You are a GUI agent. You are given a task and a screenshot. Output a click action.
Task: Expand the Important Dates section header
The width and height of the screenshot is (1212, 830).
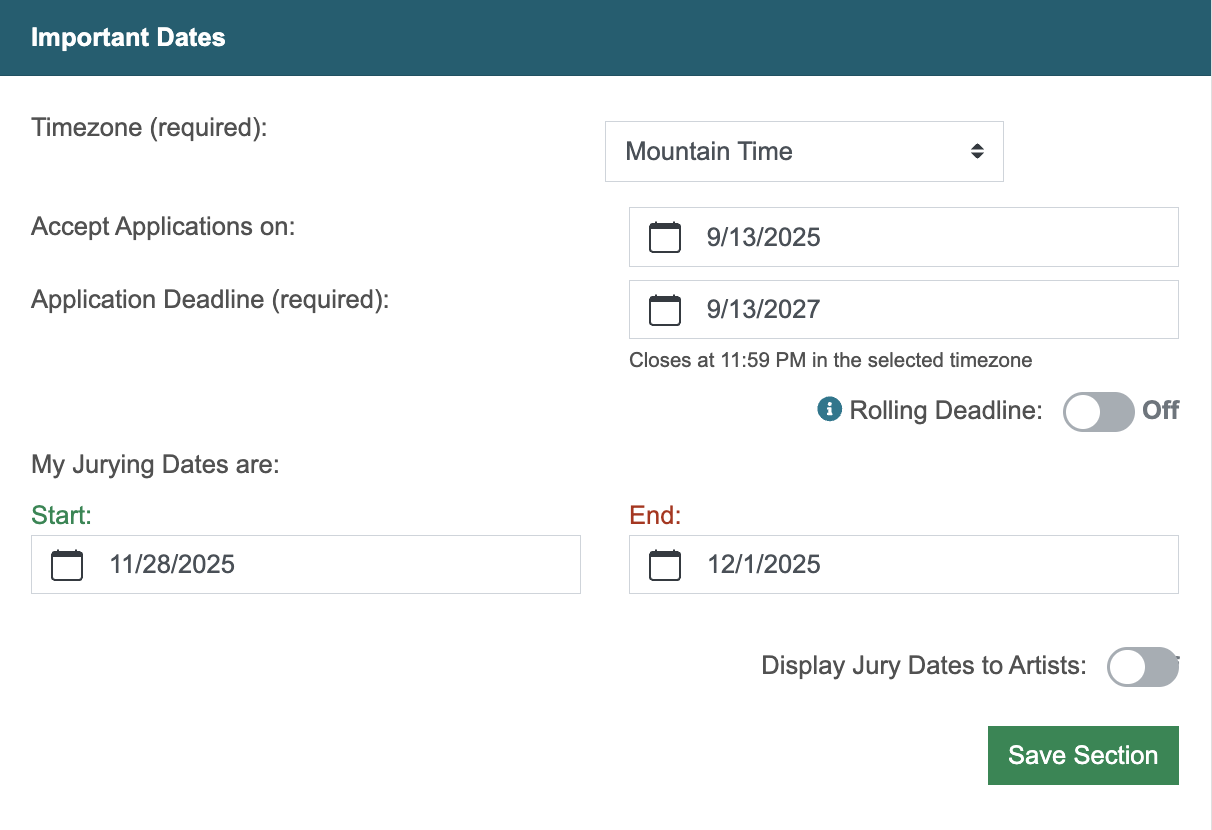pyautogui.click(x=128, y=37)
